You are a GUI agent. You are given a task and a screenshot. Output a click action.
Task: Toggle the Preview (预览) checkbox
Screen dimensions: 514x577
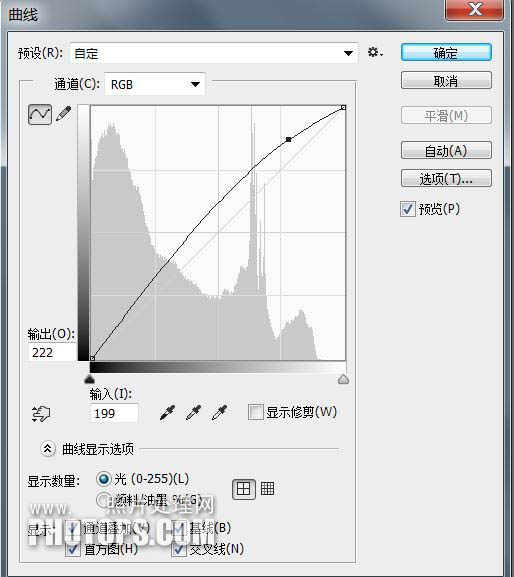(408, 209)
